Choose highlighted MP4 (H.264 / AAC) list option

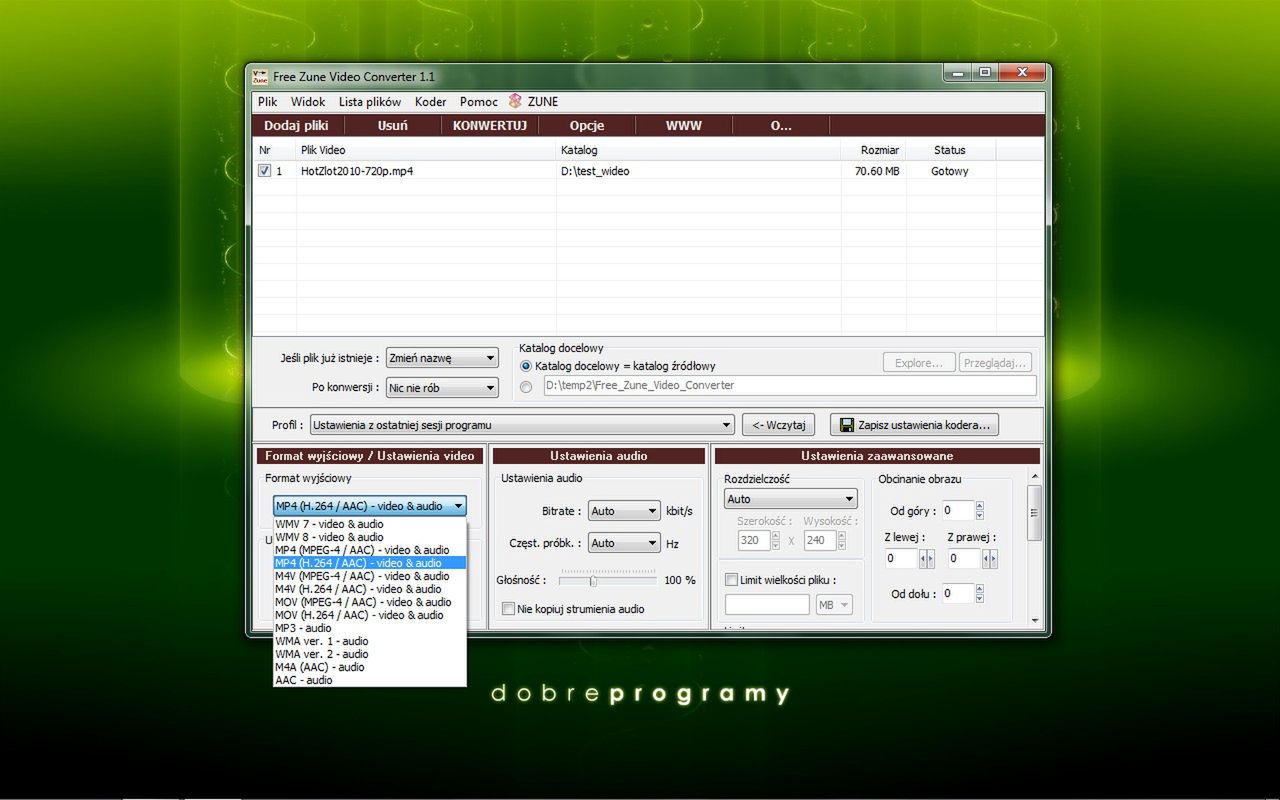(370, 563)
